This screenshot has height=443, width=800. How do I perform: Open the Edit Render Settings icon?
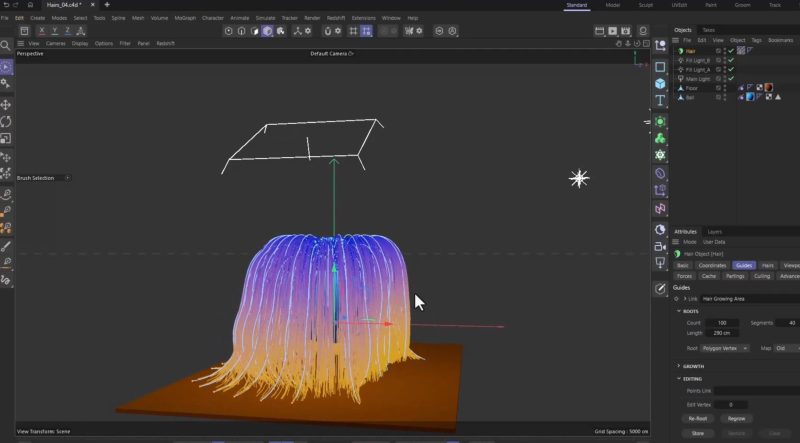point(626,31)
